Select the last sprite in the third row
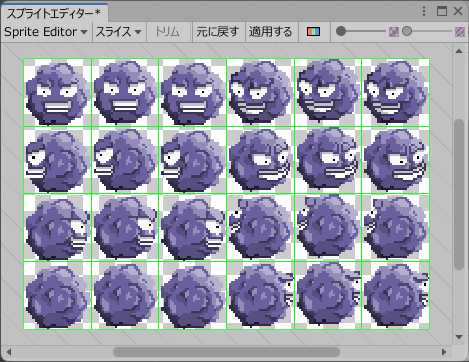The image size is (469, 362). coord(396,228)
